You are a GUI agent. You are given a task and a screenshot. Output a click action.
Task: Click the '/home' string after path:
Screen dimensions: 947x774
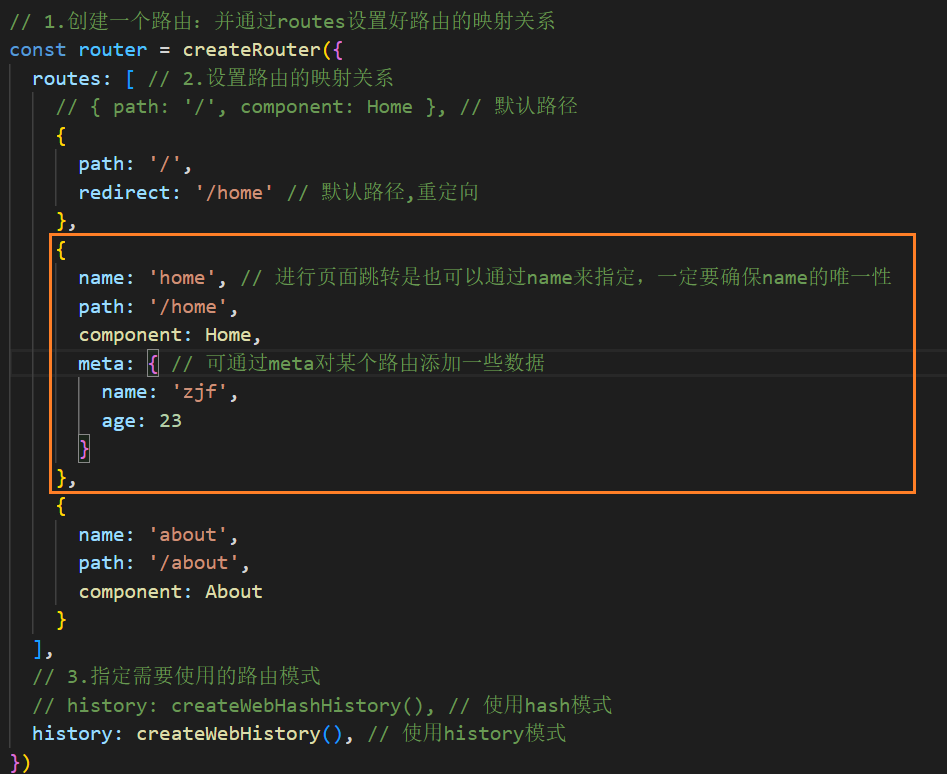[188, 307]
